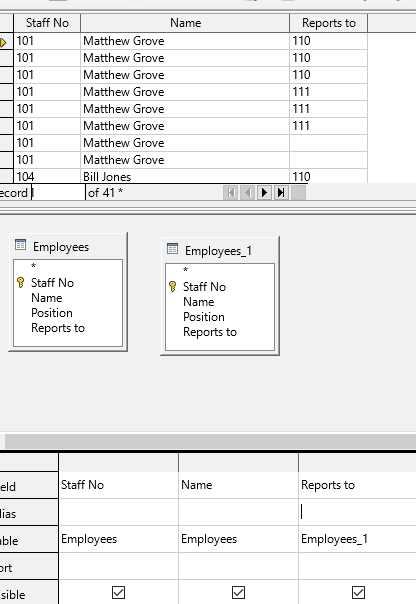Click the 104 staff number cell

tap(47, 176)
